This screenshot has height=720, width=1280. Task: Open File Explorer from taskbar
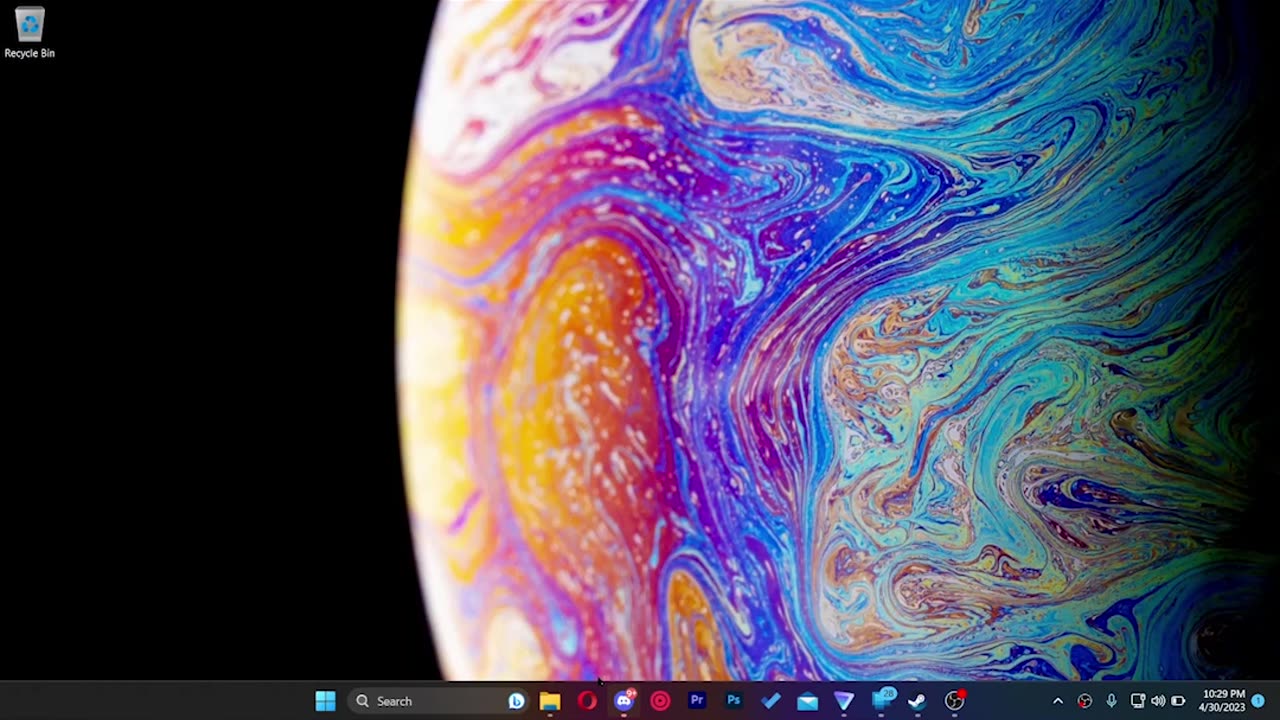(x=550, y=701)
